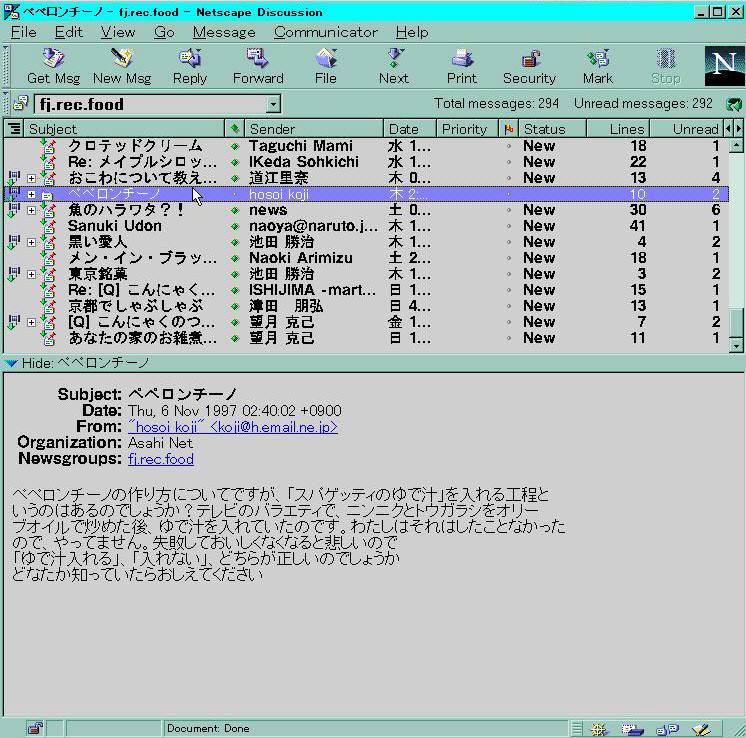746x738 pixels.
Task: Toggle read status of the news sender row
Action: click(235, 210)
